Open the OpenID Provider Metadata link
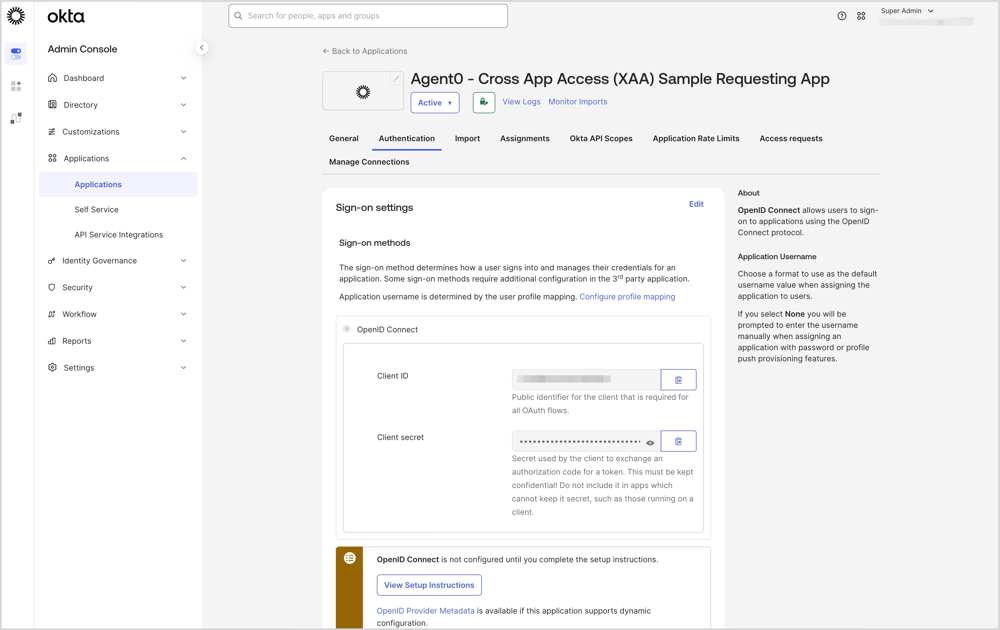 (425, 610)
